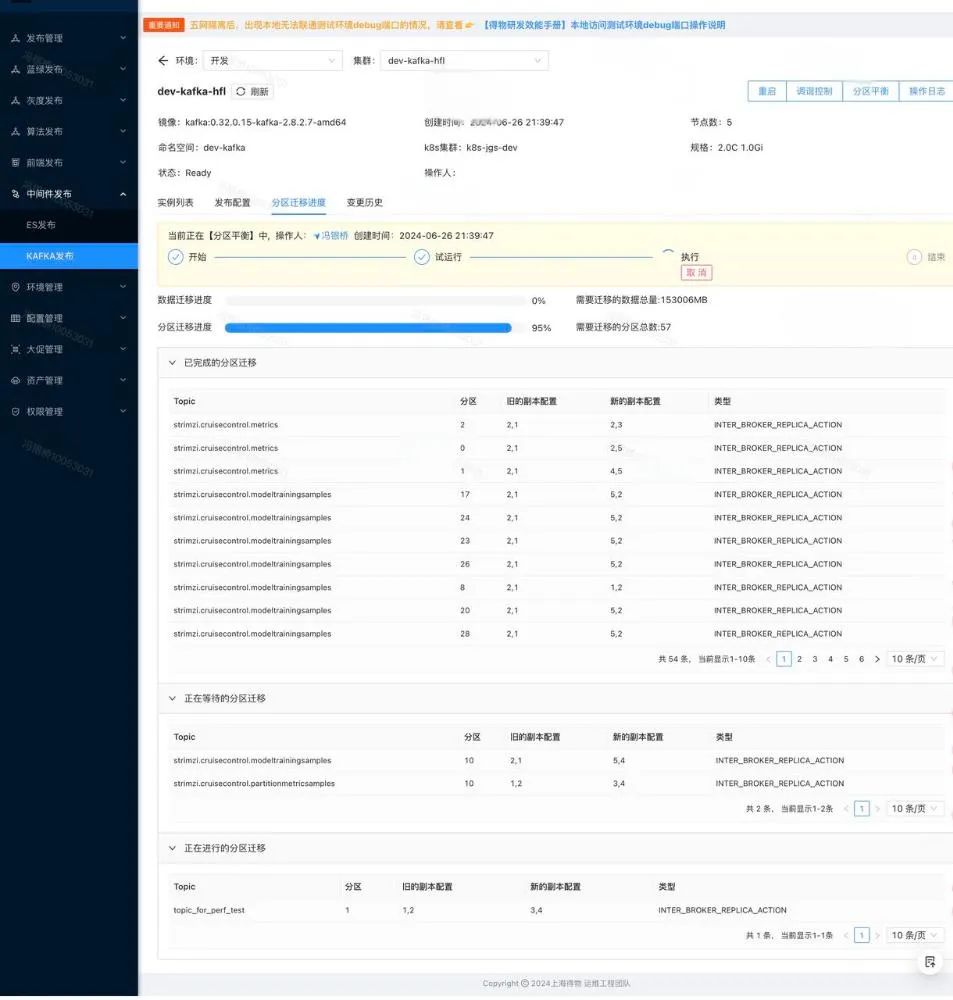Go to page 3 of completed migrations
This screenshot has width=953, height=1000.
[815, 659]
